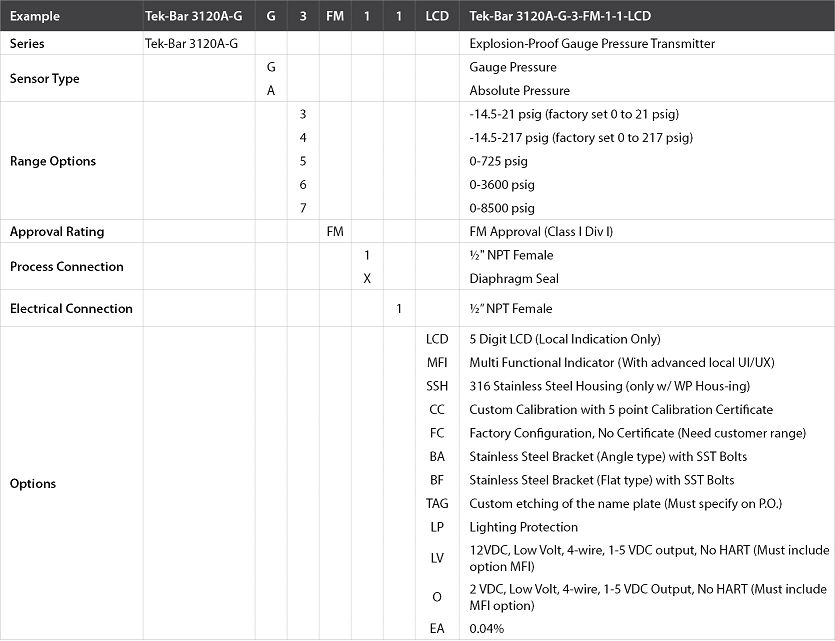
Task: Select range code '6'
Action: tap(303, 185)
